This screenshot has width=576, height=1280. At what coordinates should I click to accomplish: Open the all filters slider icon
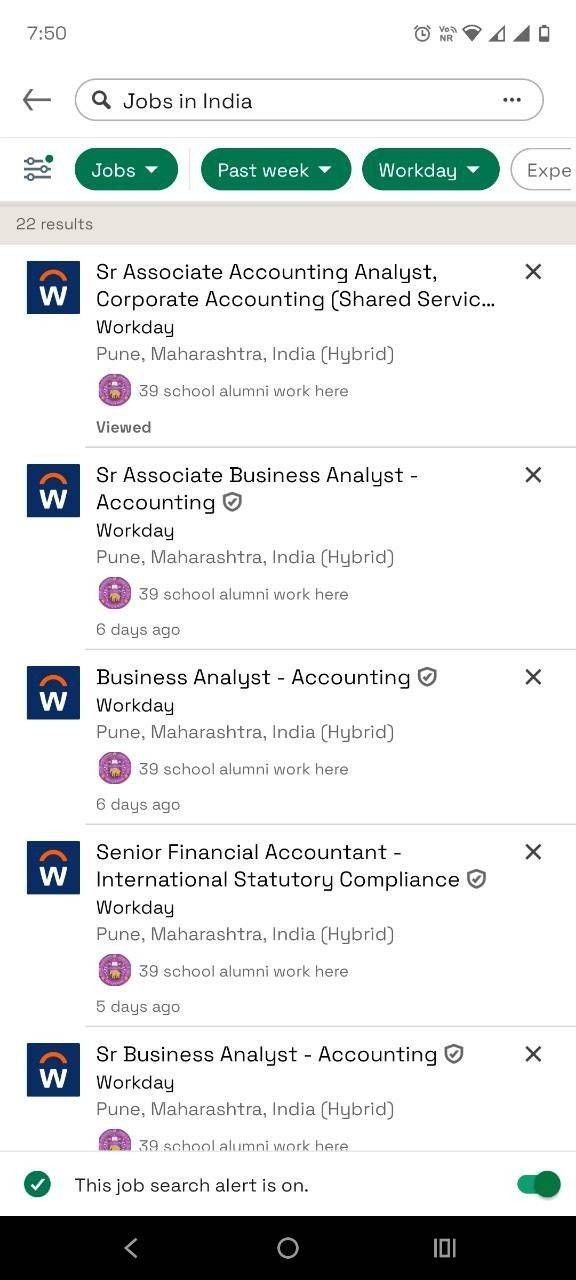[x=38, y=169]
